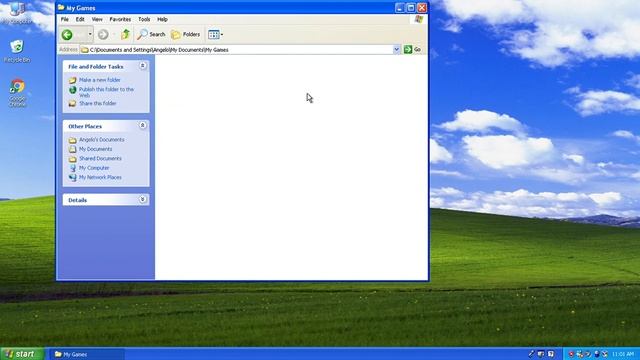Expand the Details panel
The width and height of the screenshot is (640, 360).
pyautogui.click(x=142, y=199)
